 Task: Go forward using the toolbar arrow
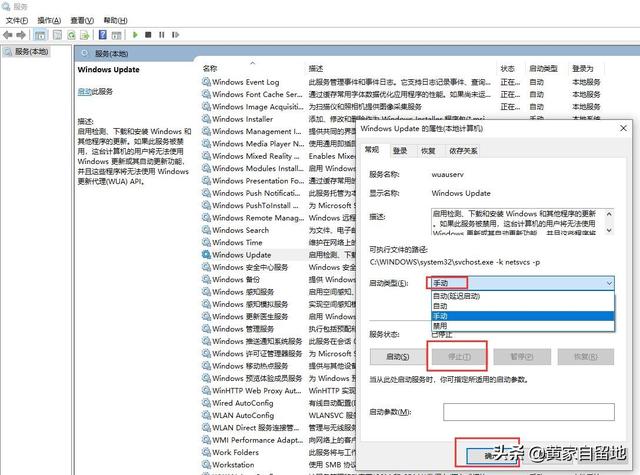21,35
